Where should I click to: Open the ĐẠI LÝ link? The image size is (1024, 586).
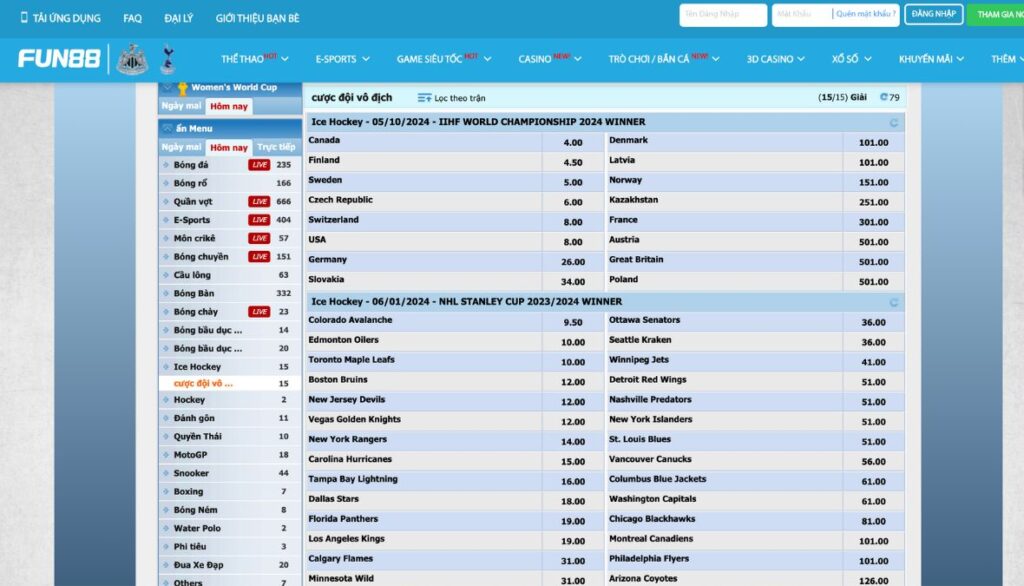pyautogui.click(x=179, y=18)
